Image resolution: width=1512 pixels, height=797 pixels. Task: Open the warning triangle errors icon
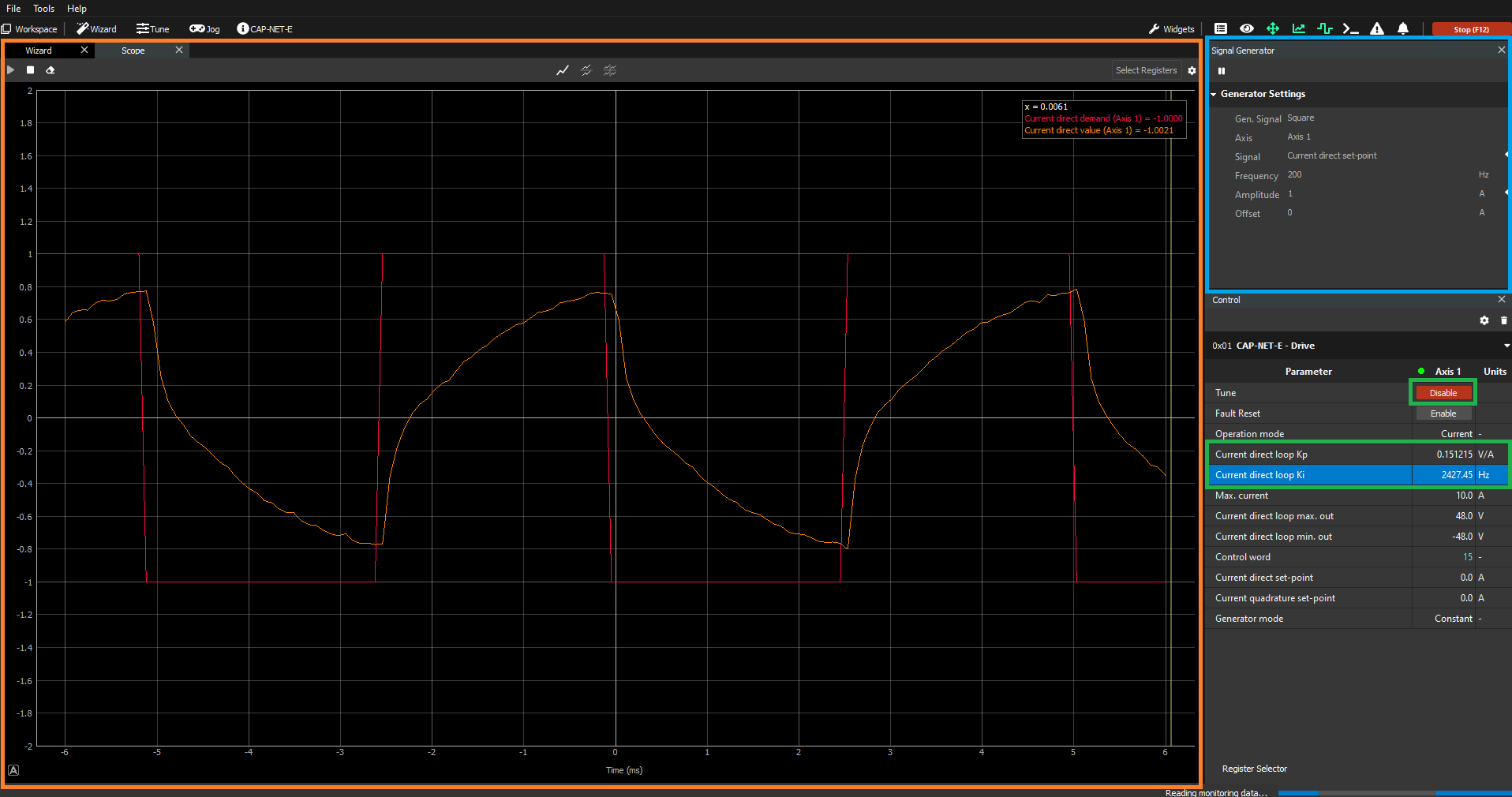[x=1377, y=28]
